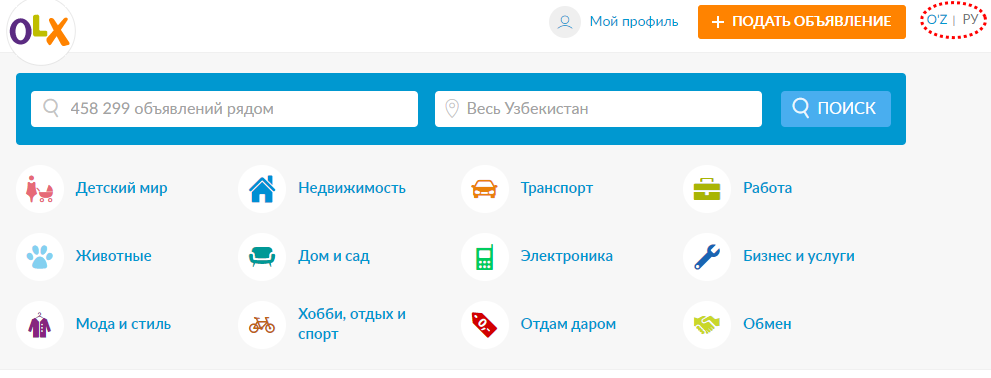Click the Животные paw icon
Viewport: 991px width, 378px height.
[x=40, y=257]
